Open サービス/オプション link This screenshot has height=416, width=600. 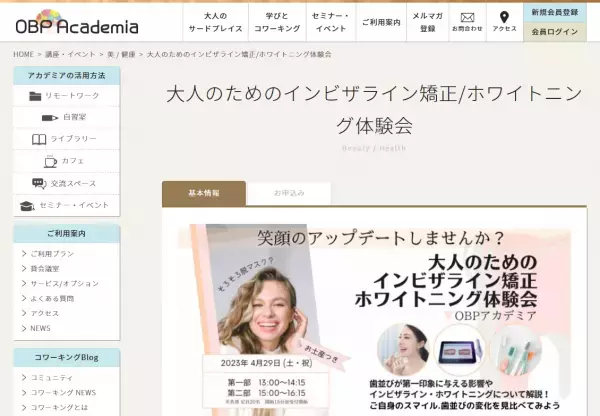tap(65, 284)
